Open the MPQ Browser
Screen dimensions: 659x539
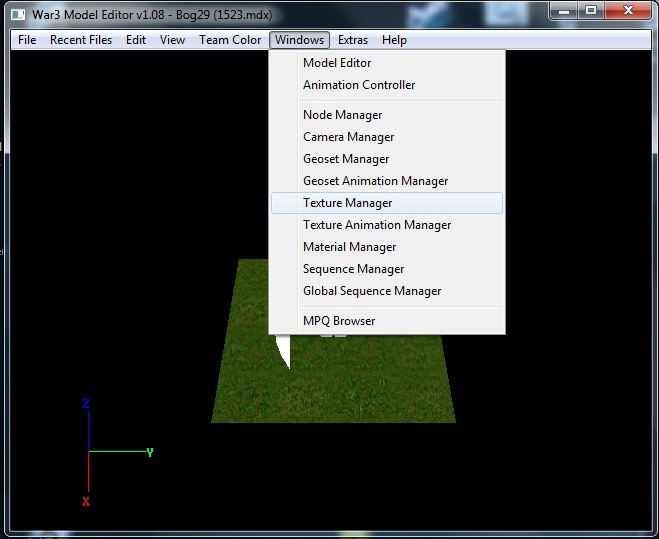(x=387, y=321)
